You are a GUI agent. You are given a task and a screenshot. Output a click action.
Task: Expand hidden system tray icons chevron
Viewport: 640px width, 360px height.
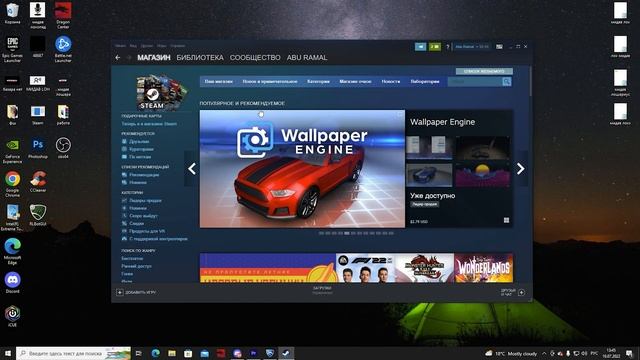[544, 353]
